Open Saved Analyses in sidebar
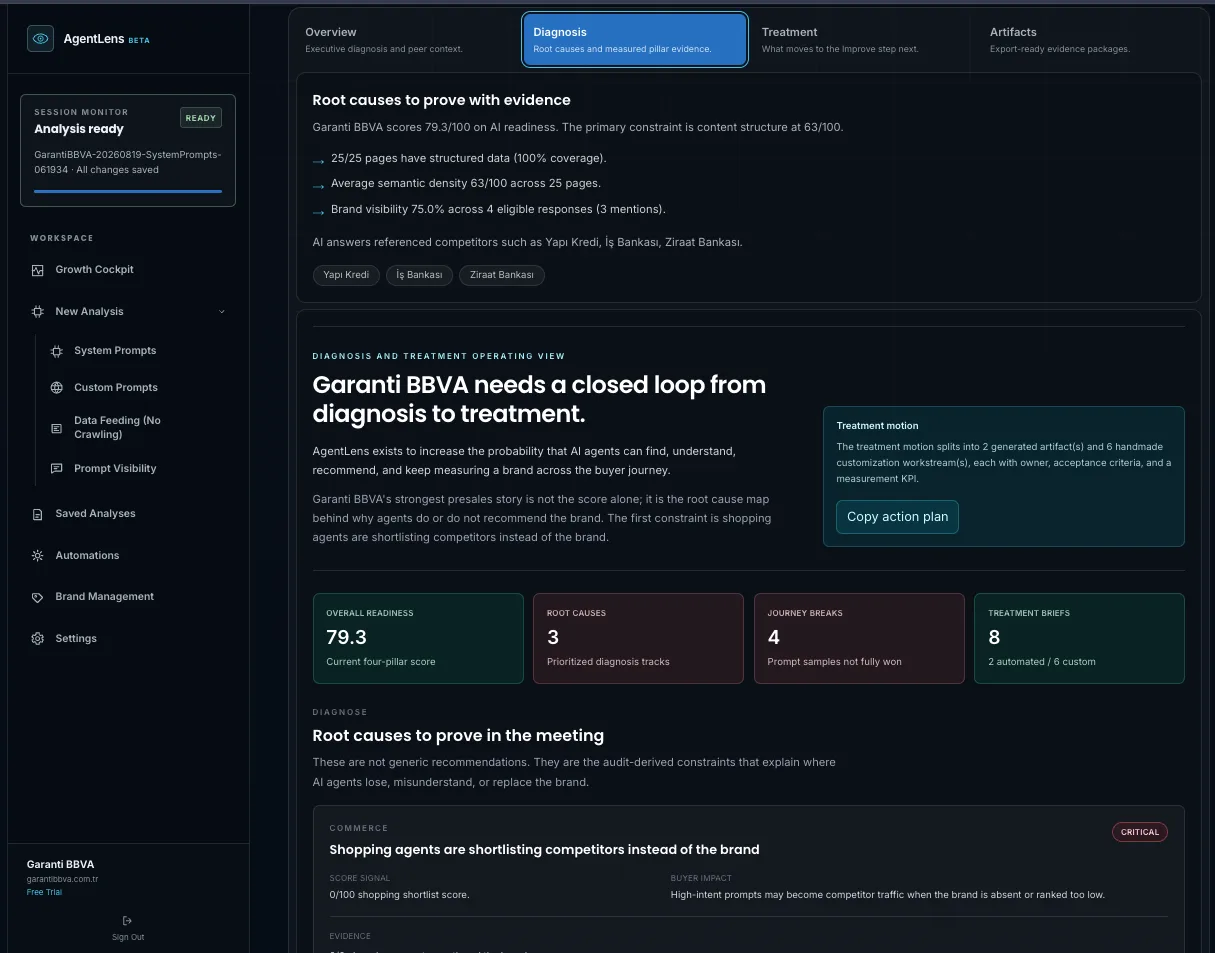Viewport: 1215px width, 953px height. [95, 514]
